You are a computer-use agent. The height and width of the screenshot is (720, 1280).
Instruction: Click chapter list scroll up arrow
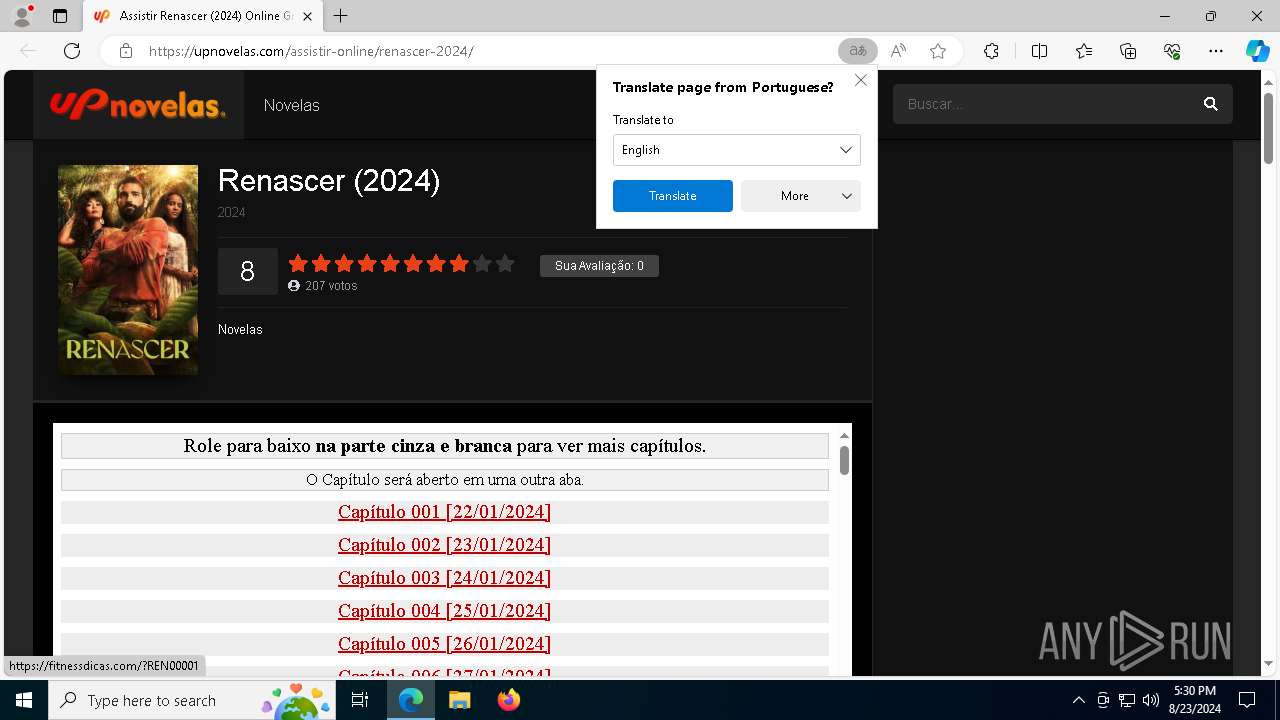[x=844, y=435]
